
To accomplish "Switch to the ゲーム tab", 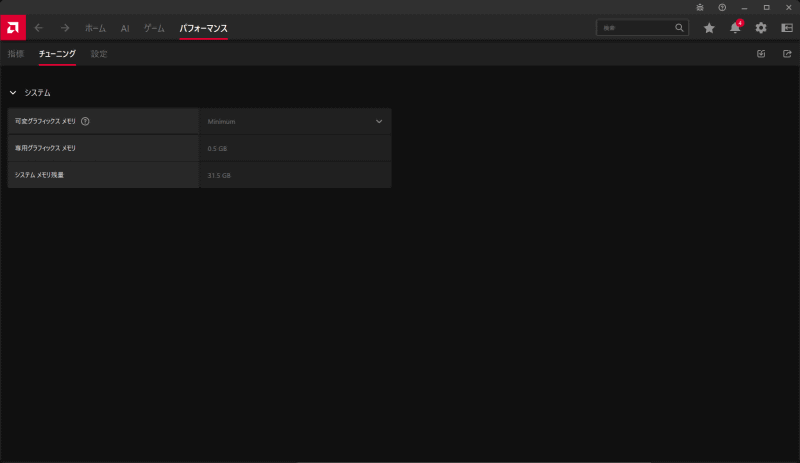I will (154, 29).
